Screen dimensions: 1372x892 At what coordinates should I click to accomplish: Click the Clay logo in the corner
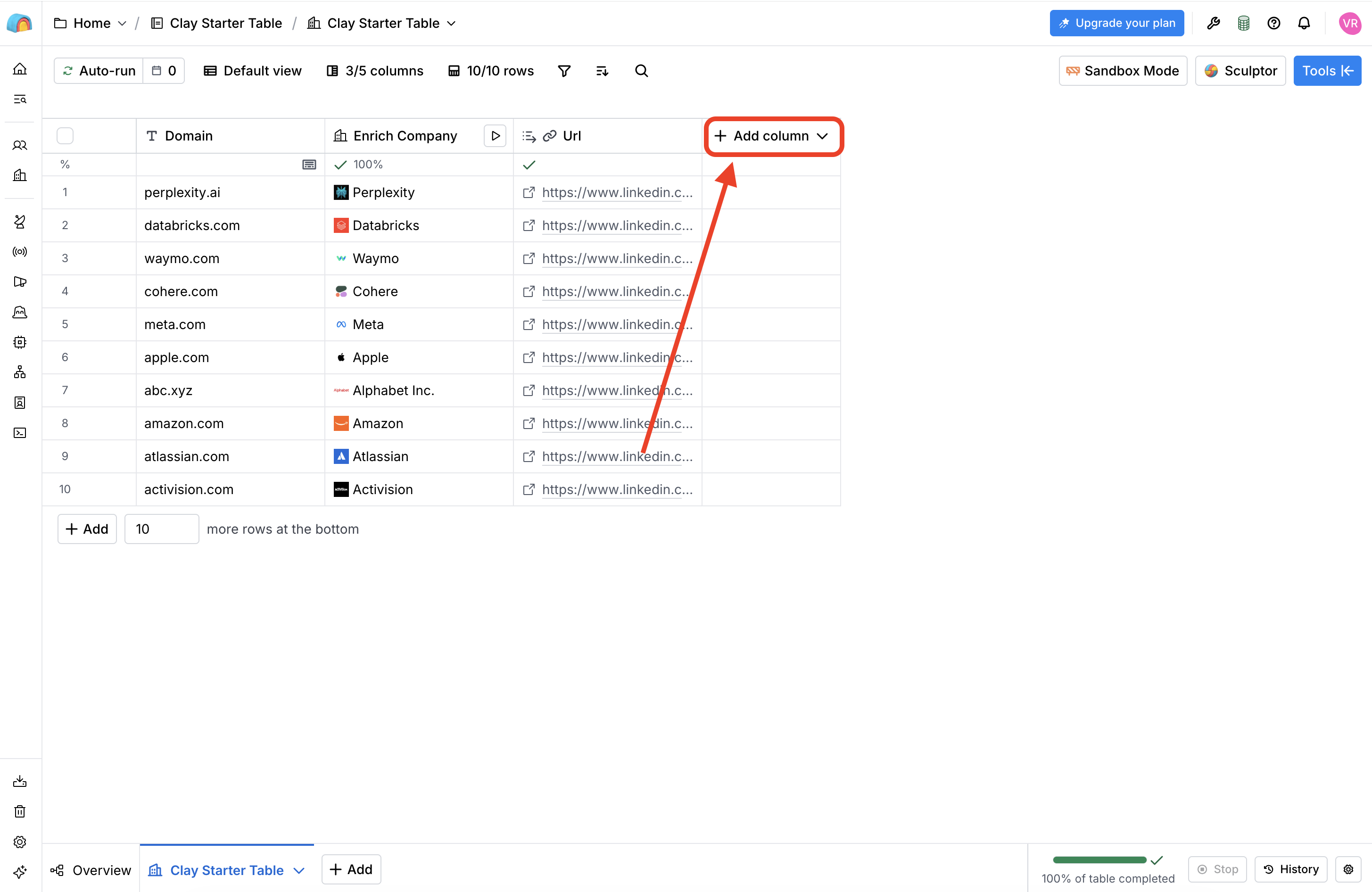20,23
